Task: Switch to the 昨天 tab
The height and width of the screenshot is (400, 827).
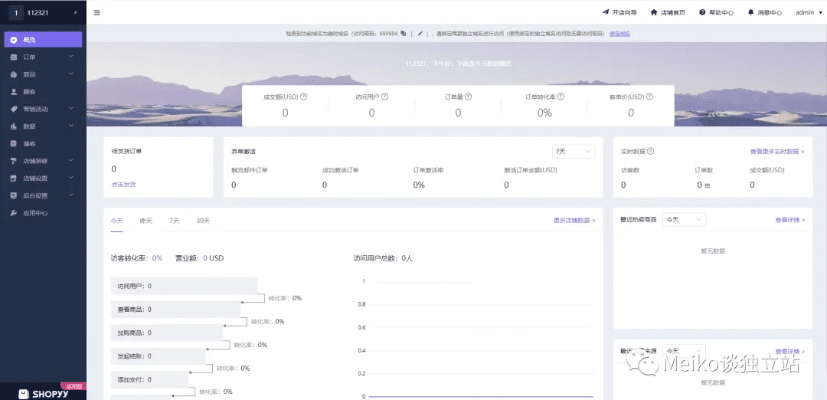Action: click(x=146, y=220)
